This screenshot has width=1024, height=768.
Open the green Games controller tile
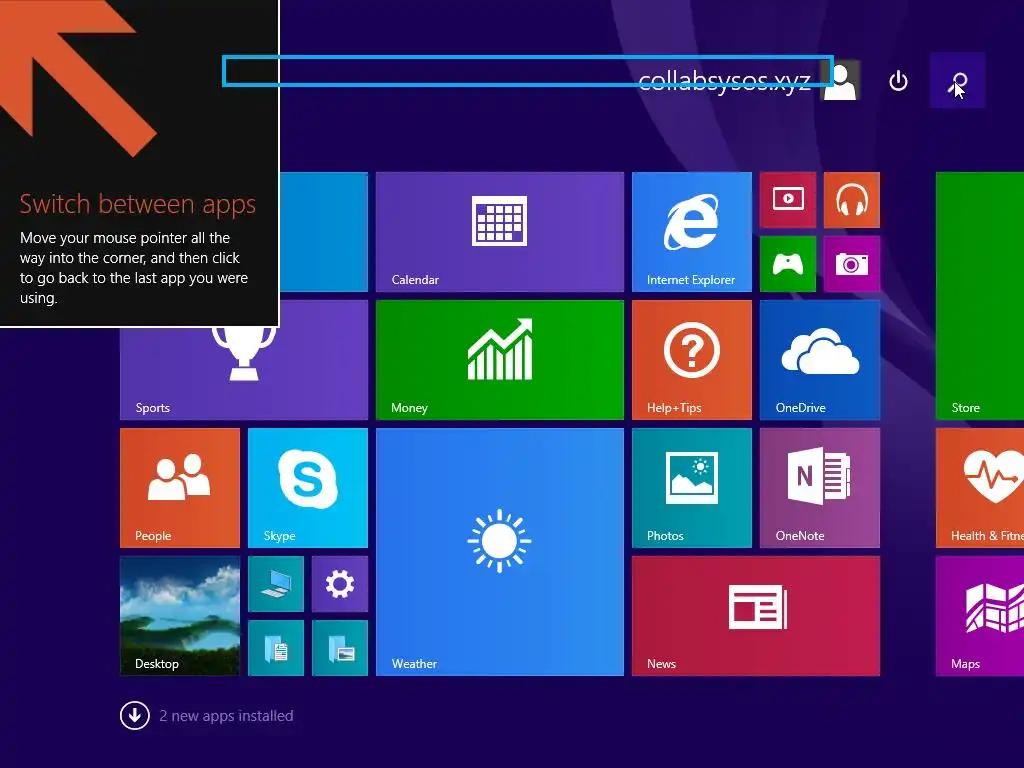[x=788, y=264]
